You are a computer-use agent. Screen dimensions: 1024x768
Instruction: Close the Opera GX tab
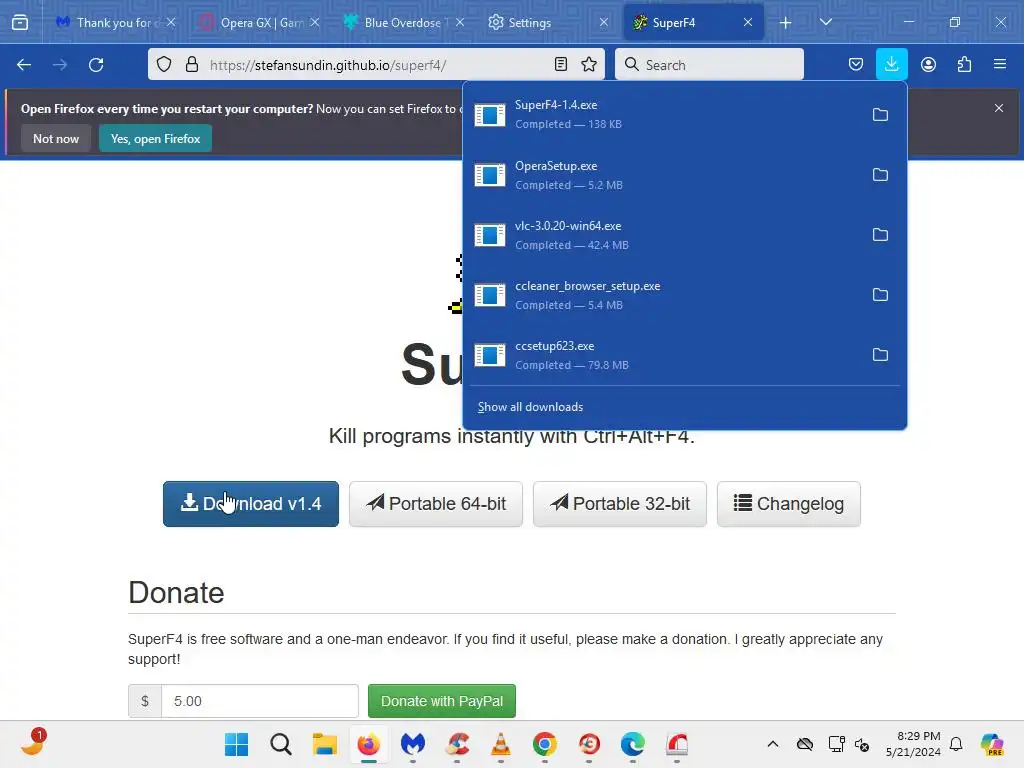(315, 23)
